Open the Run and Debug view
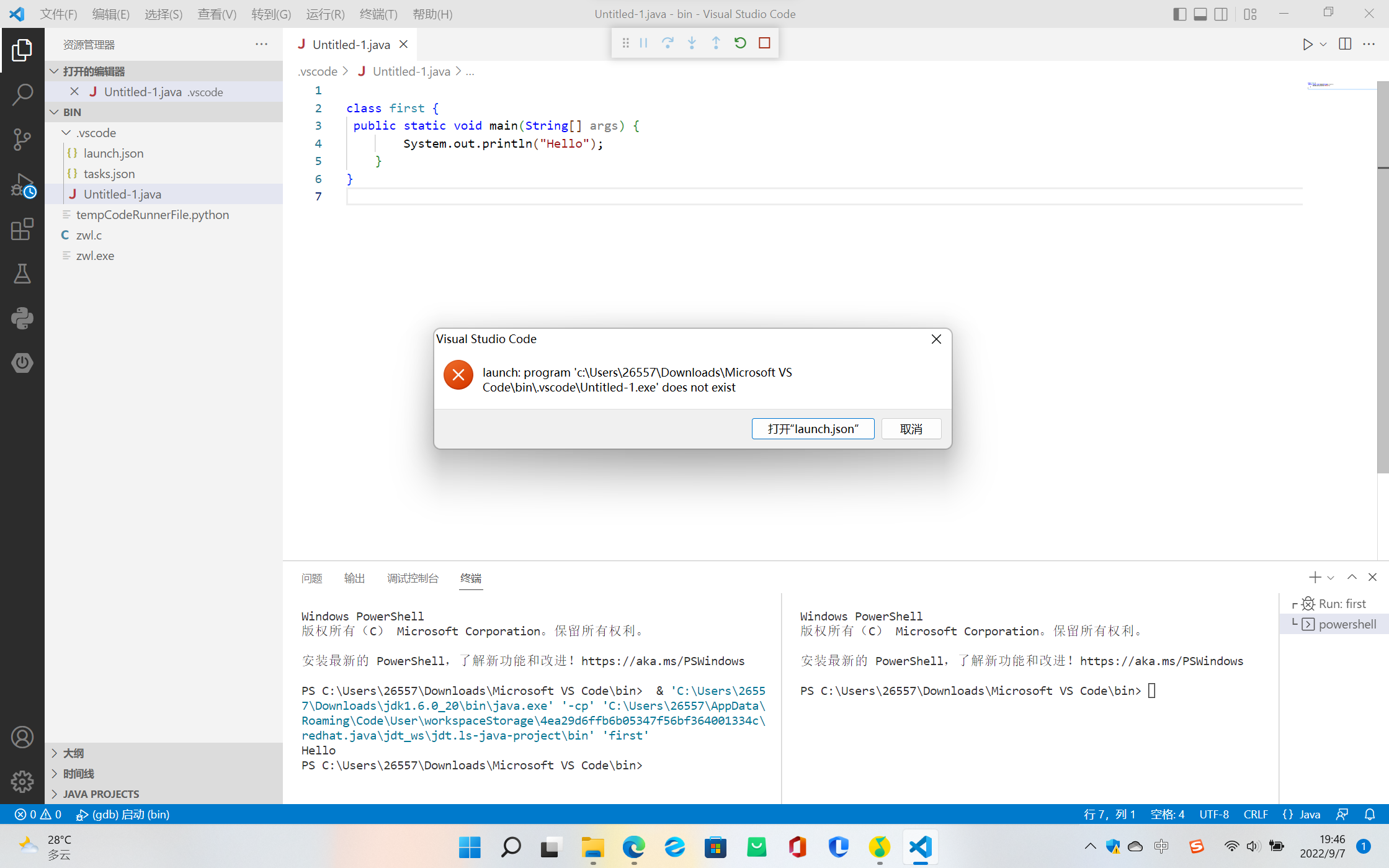 click(x=22, y=185)
